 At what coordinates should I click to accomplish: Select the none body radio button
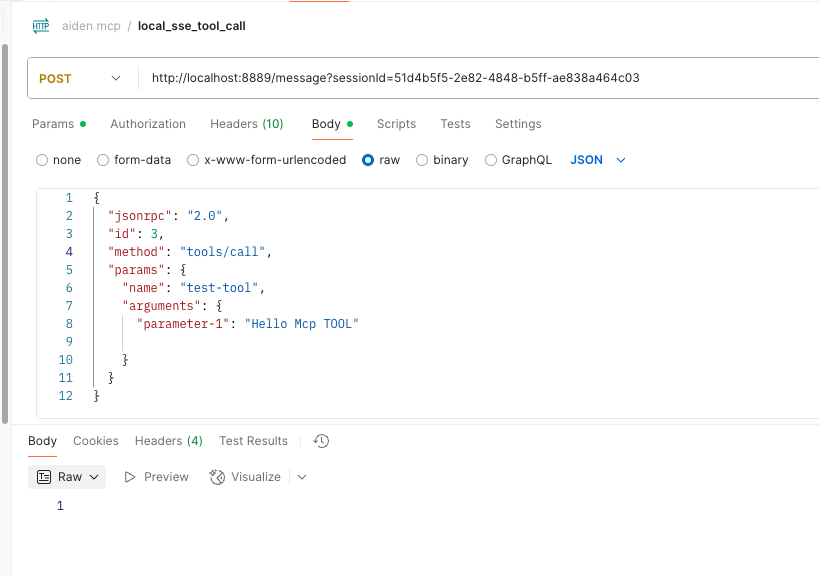pos(42,160)
